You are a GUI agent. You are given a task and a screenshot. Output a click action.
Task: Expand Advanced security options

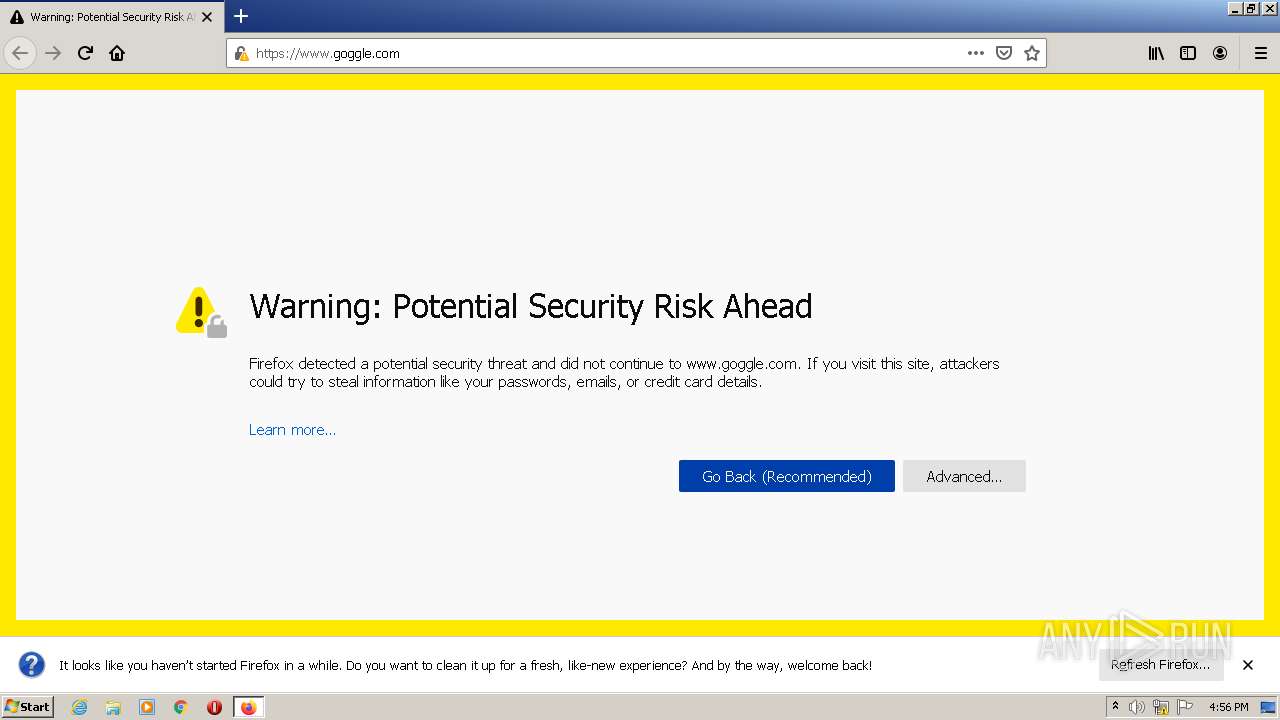click(x=964, y=476)
